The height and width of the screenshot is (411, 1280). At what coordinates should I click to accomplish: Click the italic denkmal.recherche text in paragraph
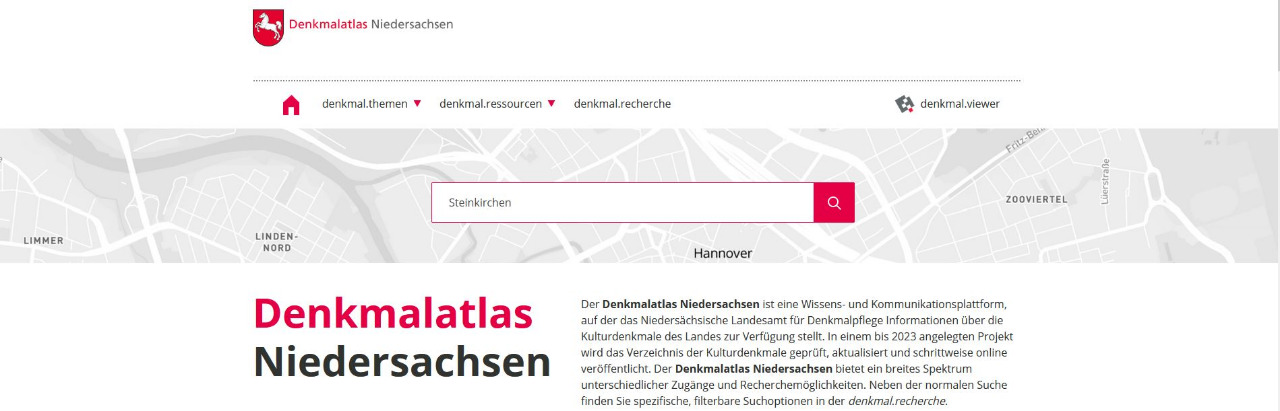coord(896,401)
